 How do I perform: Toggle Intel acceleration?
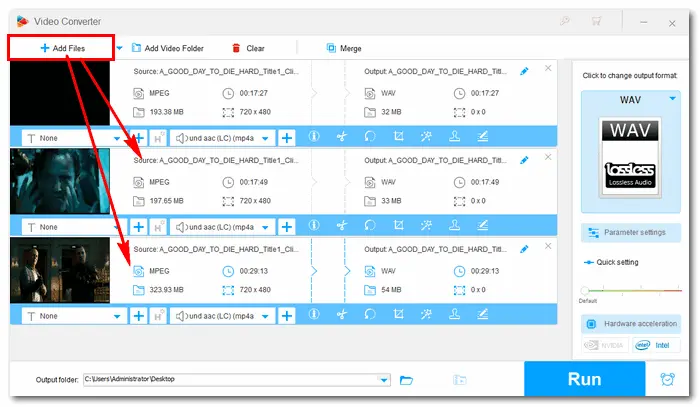(x=658, y=346)
